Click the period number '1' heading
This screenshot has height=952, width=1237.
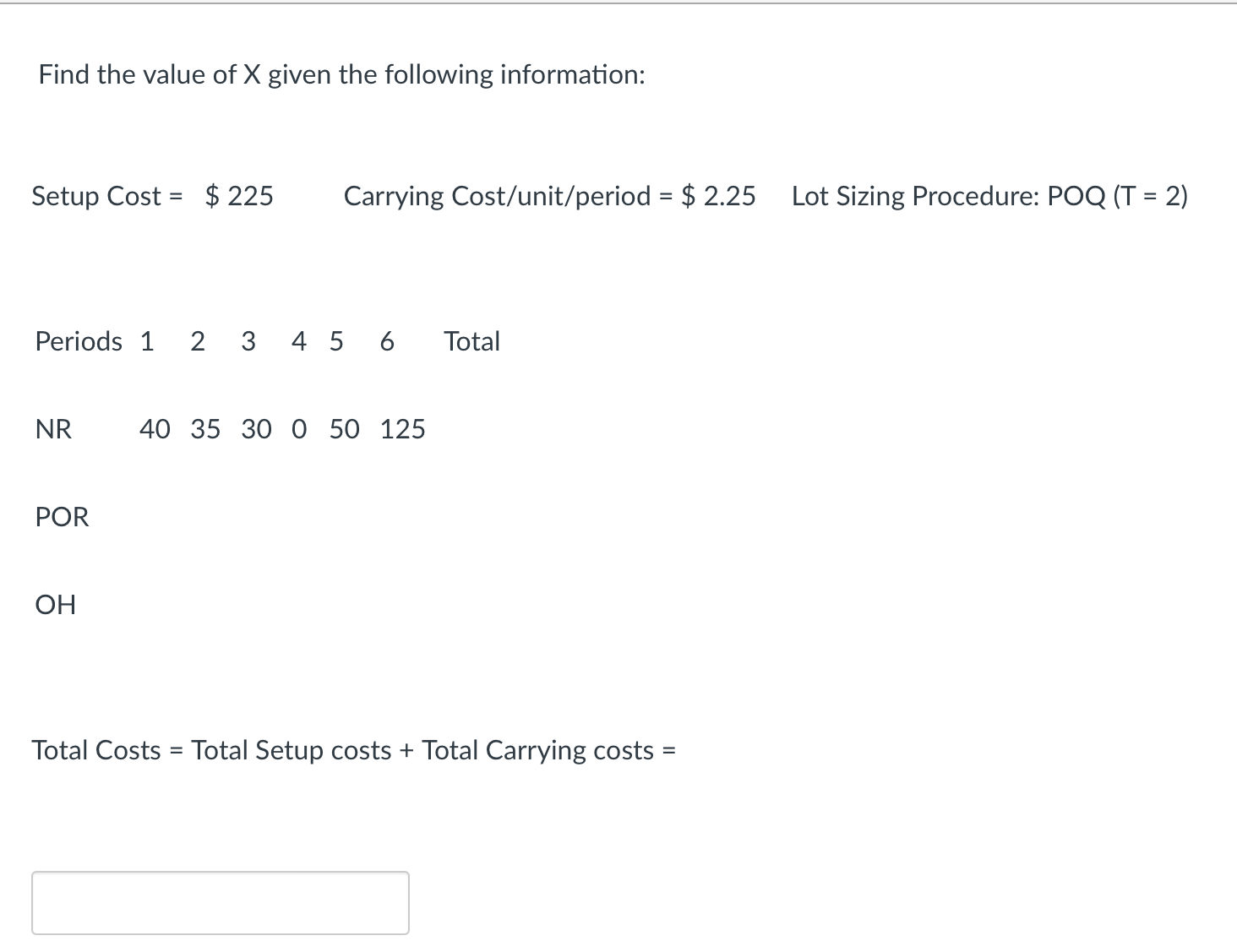pos(148,341)
